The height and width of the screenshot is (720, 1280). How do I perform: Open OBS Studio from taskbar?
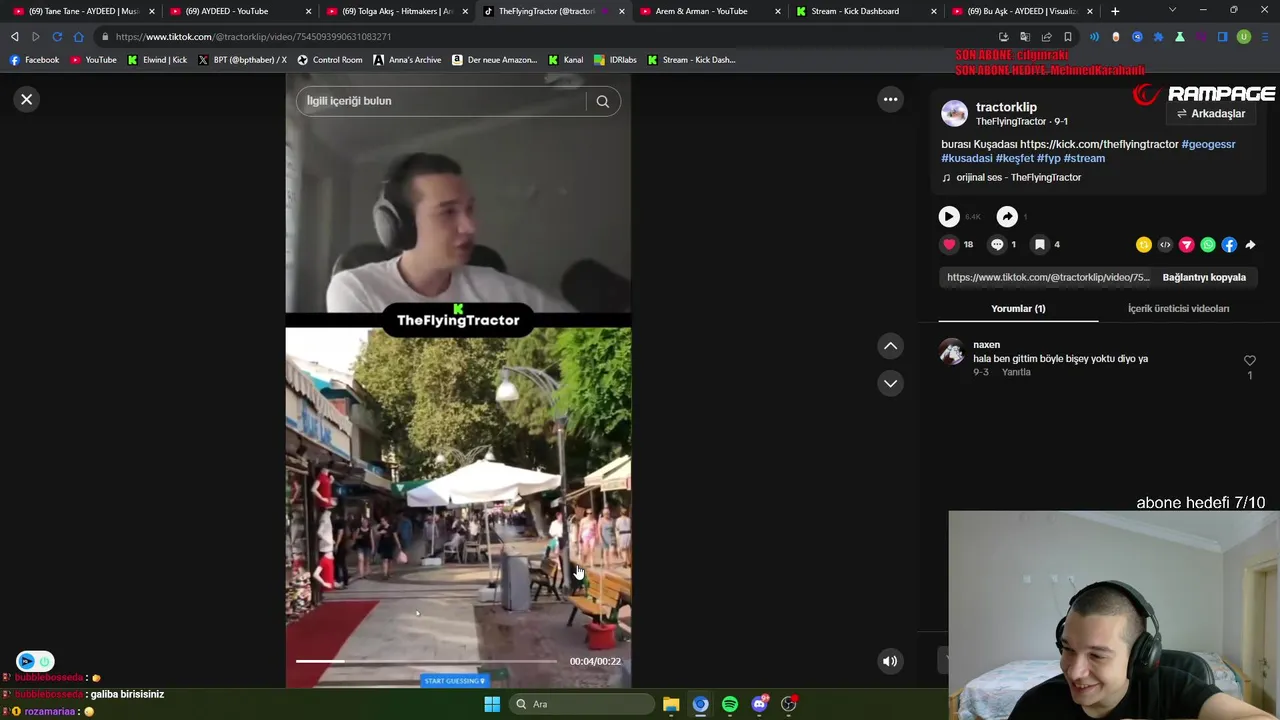(x=789, y=704)
